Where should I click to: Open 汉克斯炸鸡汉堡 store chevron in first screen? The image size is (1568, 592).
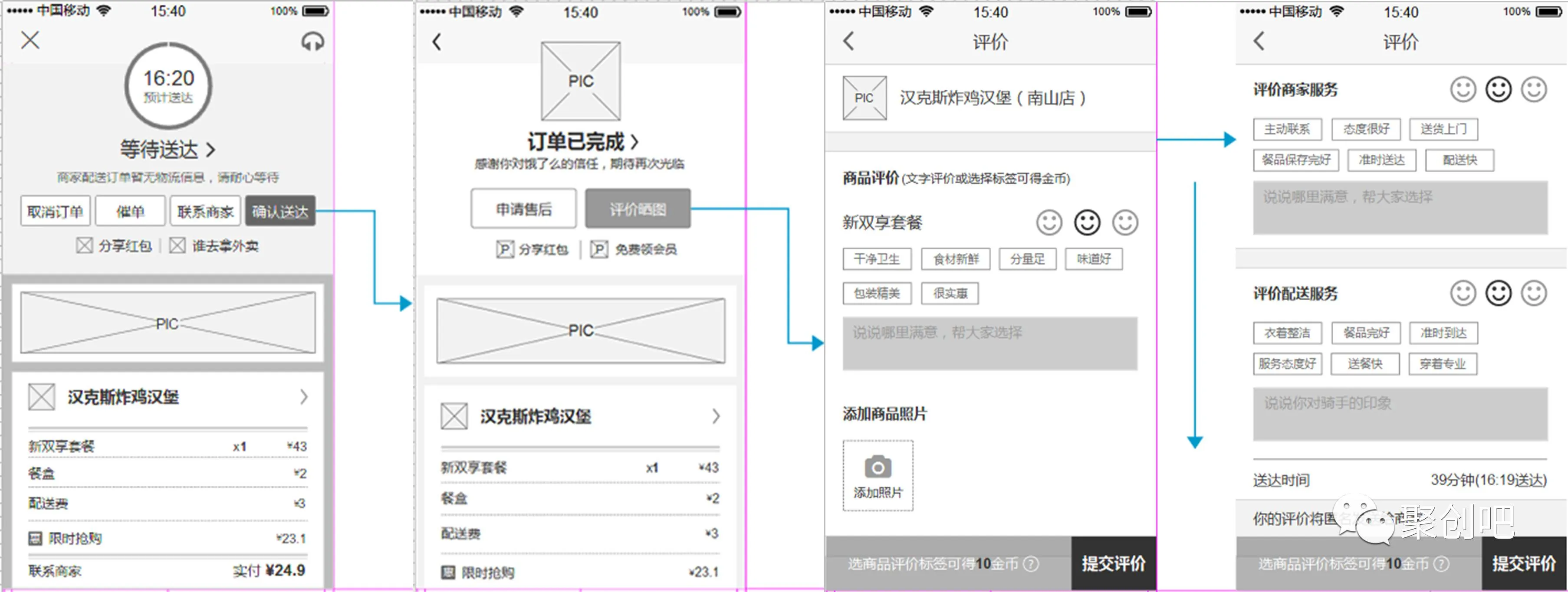304,397
